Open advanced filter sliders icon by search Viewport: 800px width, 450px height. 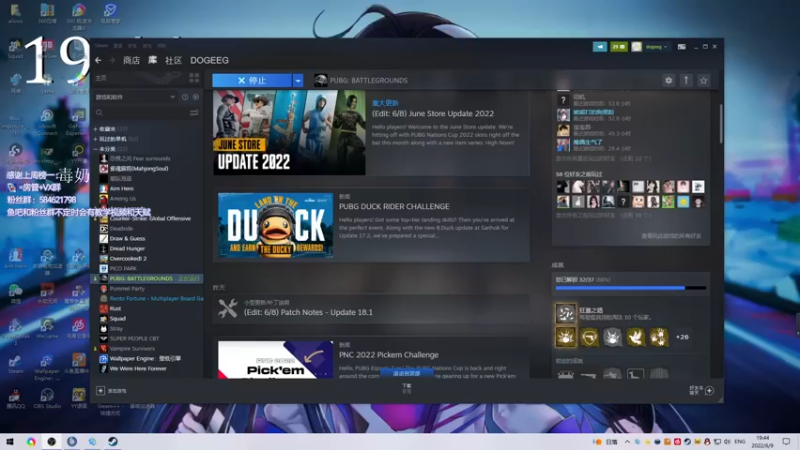[x=194, y=113]
